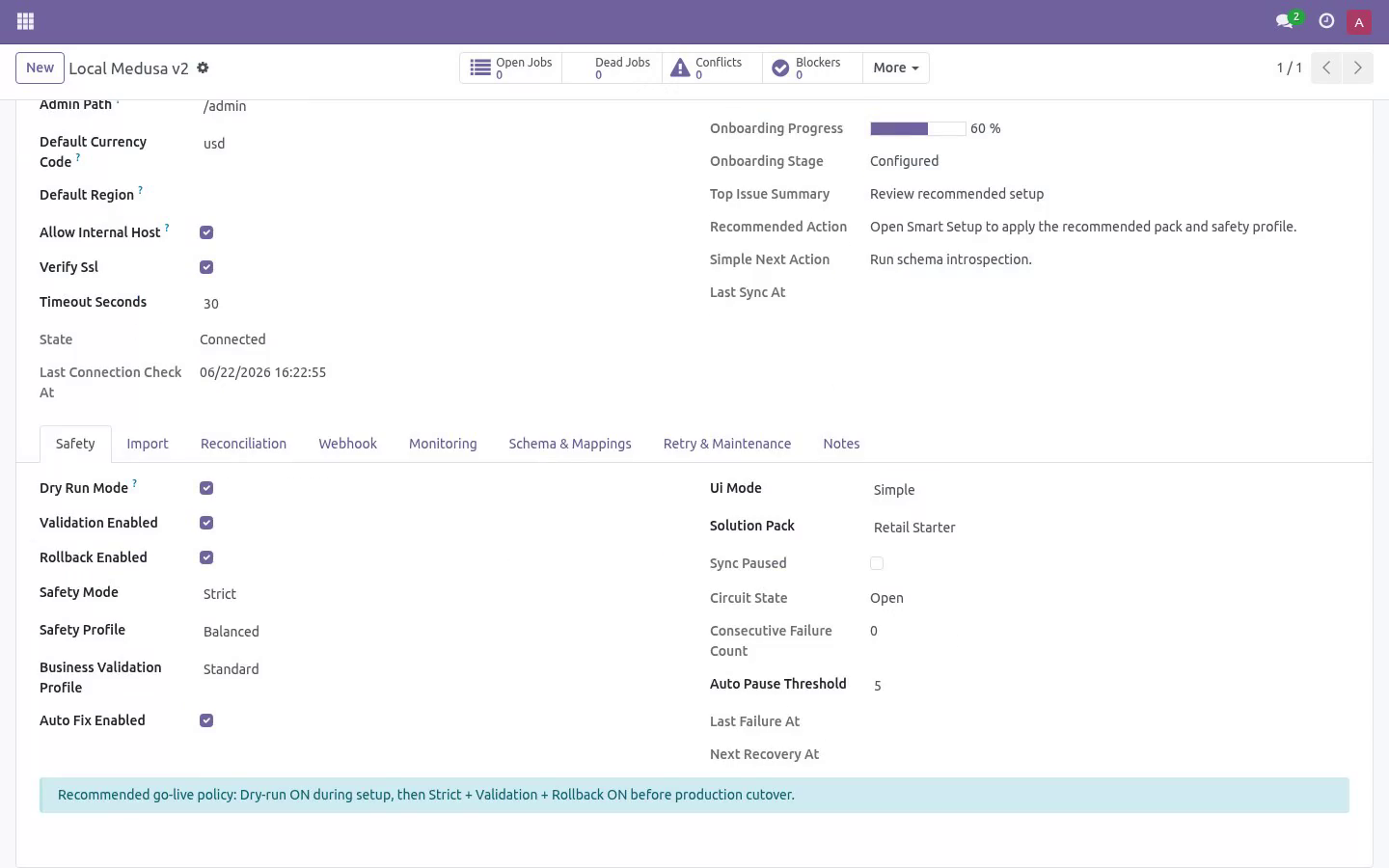Toggle the Rollback Enabled checkbox
The image size is (1389, 868).
click(206, 557)
